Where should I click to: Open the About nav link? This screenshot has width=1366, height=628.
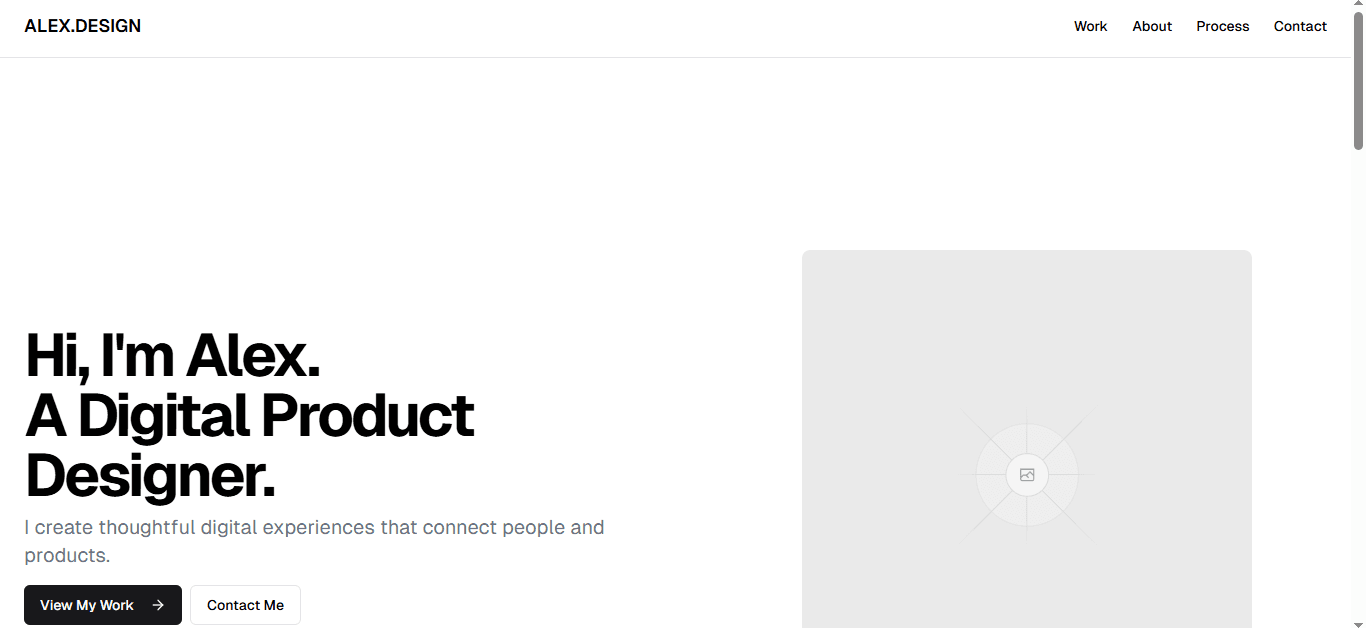[x=1152, y=26]
